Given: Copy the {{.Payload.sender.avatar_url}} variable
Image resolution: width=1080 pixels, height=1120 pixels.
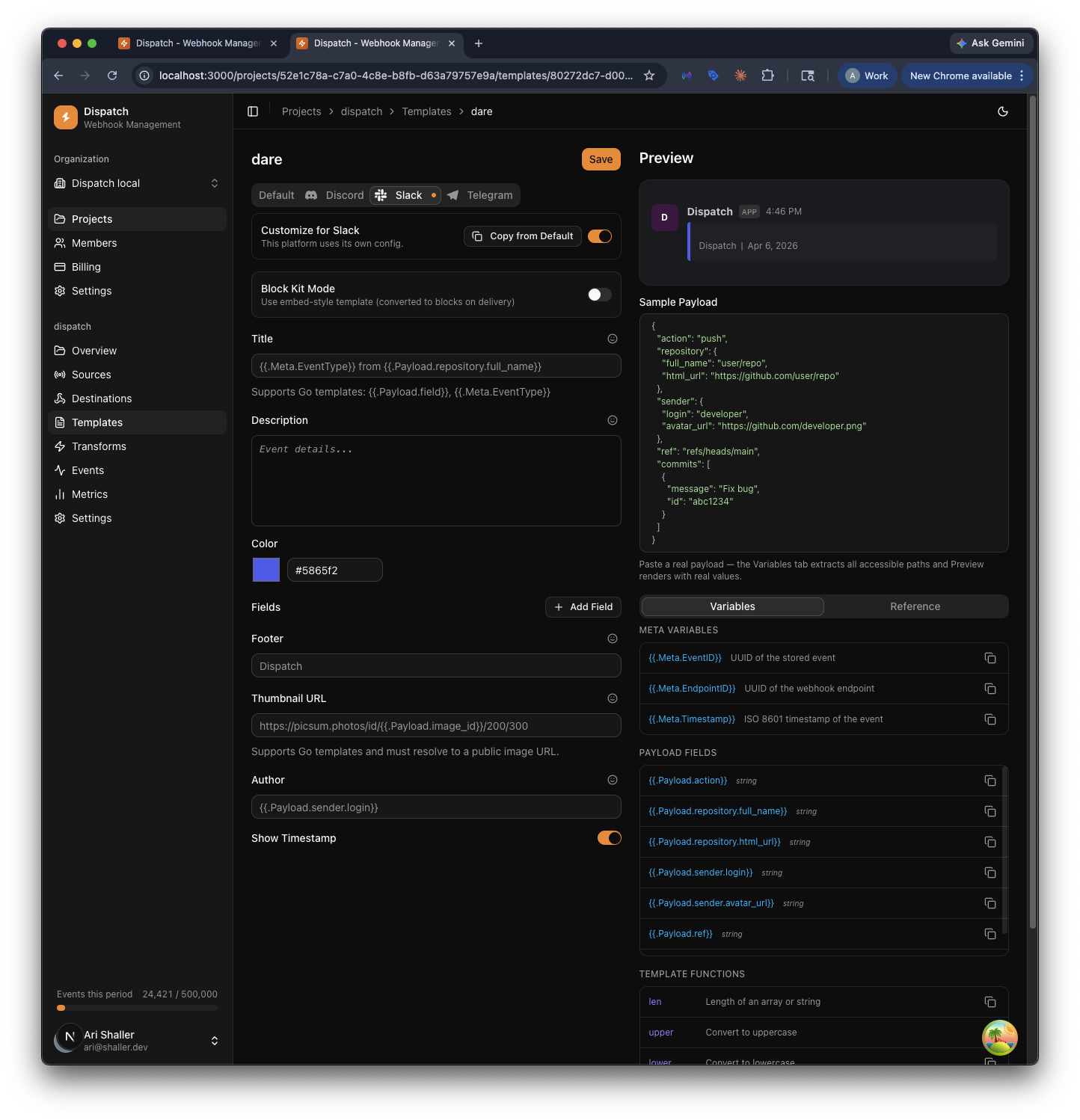Looking at the screenshot, I should [x=990, y=903].
